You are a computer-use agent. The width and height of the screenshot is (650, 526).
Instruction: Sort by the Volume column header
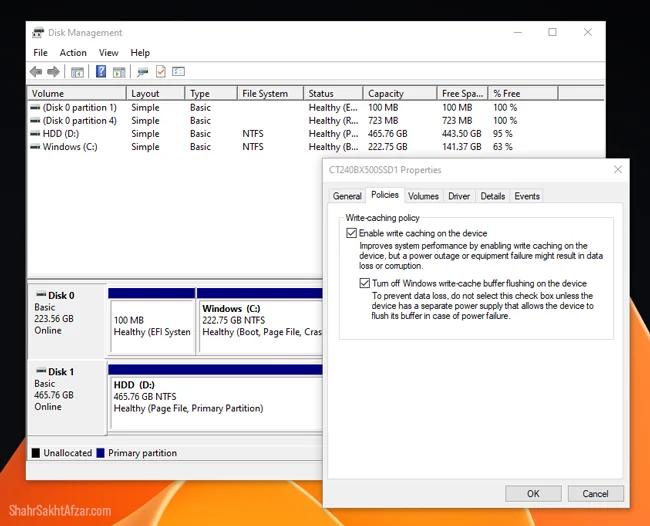tap(77, 94)
